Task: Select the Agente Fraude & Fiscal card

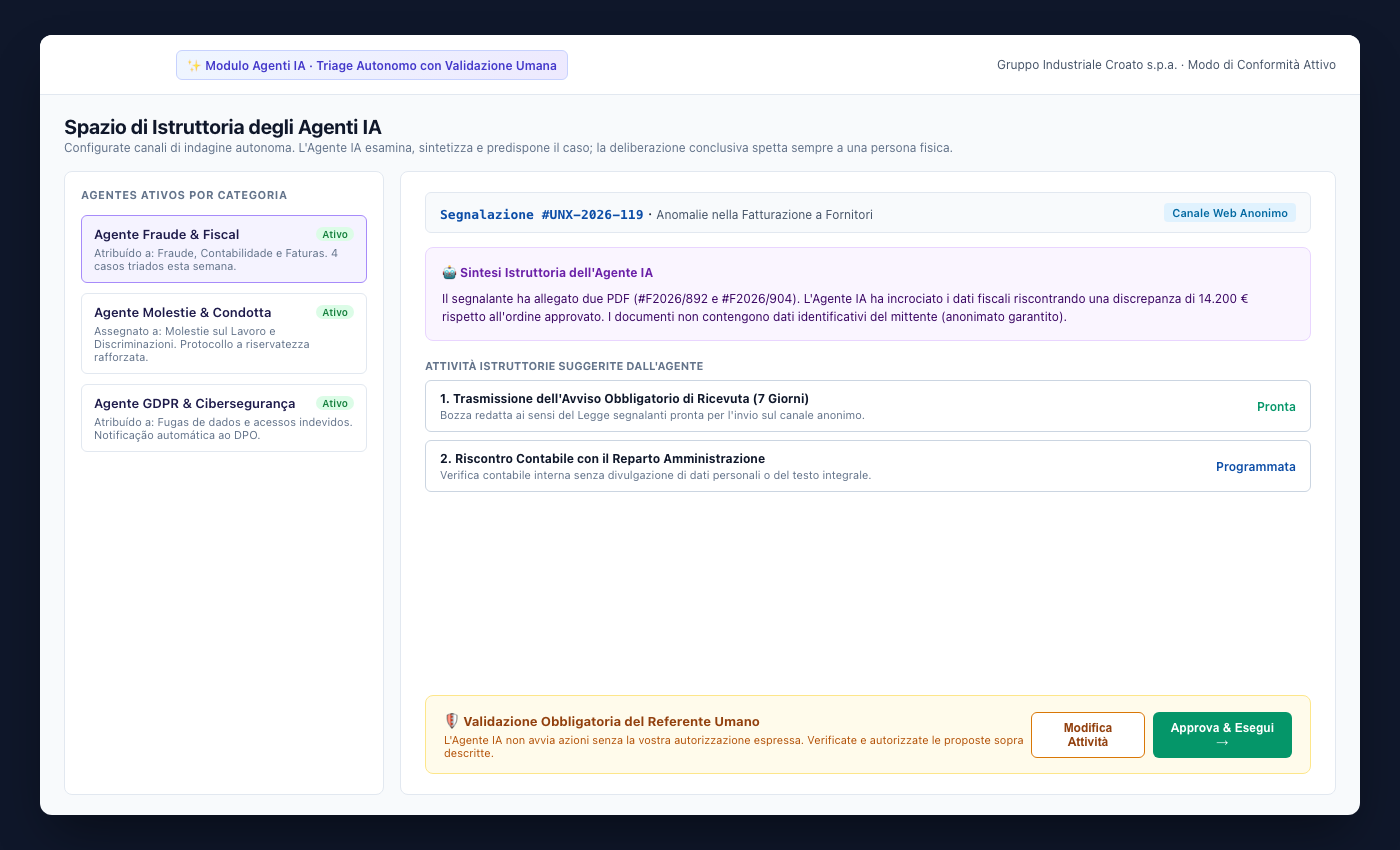Action: pyautogui.click(x=224, y=249)
